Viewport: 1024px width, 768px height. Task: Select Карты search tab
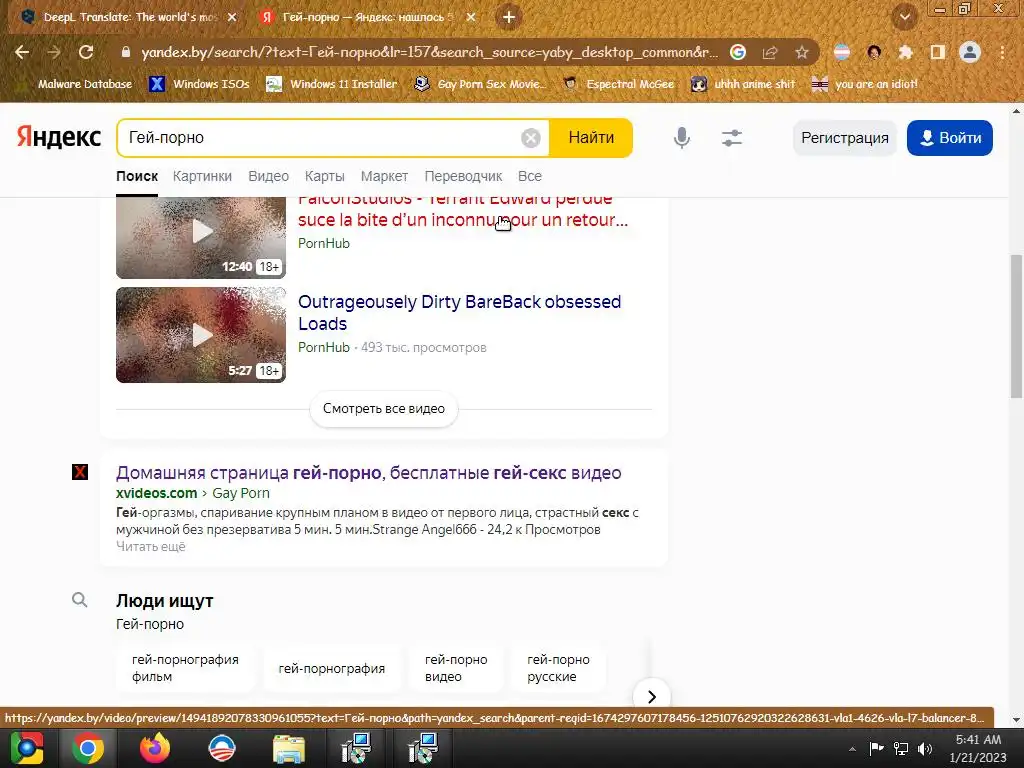tap(325, 176)
